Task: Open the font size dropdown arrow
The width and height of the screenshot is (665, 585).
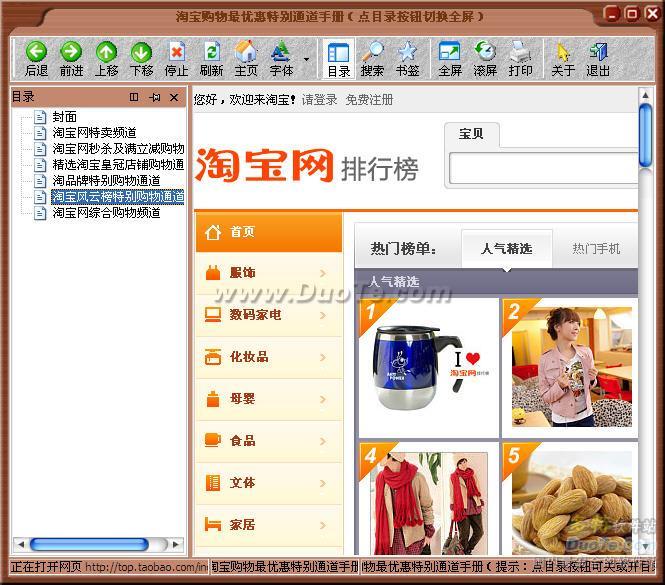Action: pyautogui.click(x=307, y=59)
